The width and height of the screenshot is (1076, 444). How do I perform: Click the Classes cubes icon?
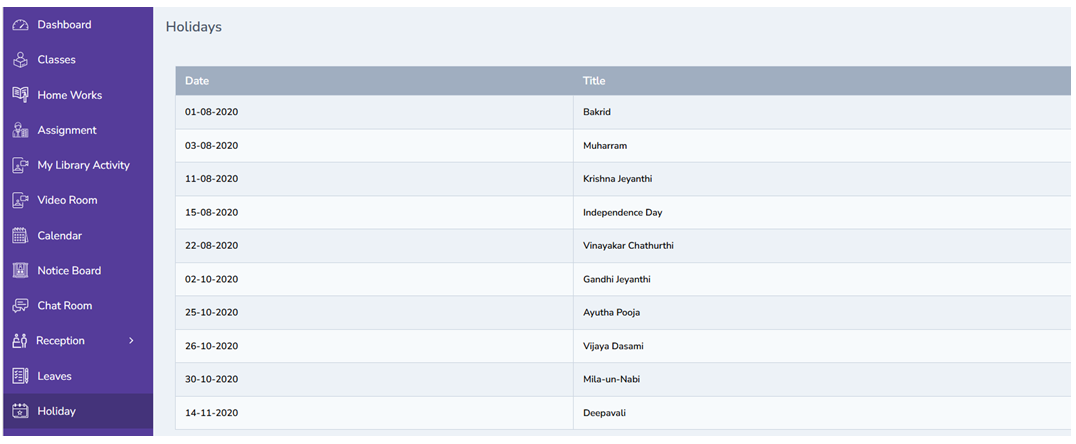(20, 60)
